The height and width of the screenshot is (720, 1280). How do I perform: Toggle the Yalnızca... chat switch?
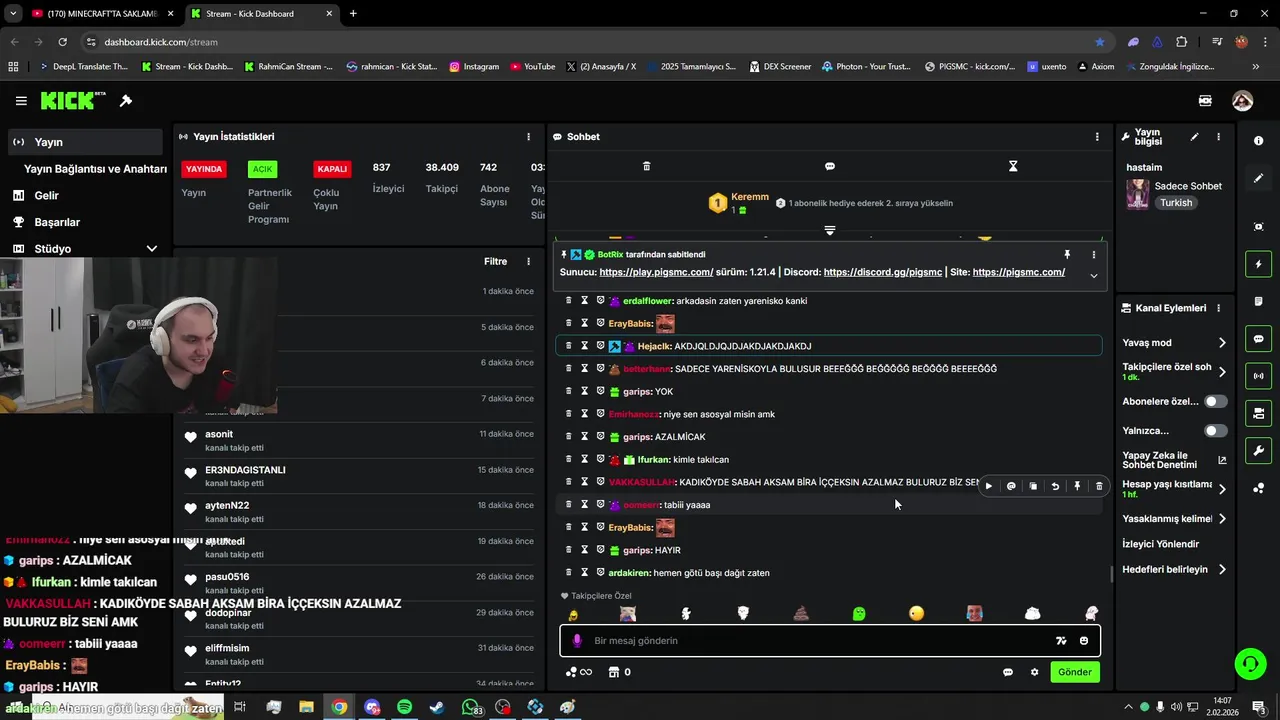[1215, 431]
